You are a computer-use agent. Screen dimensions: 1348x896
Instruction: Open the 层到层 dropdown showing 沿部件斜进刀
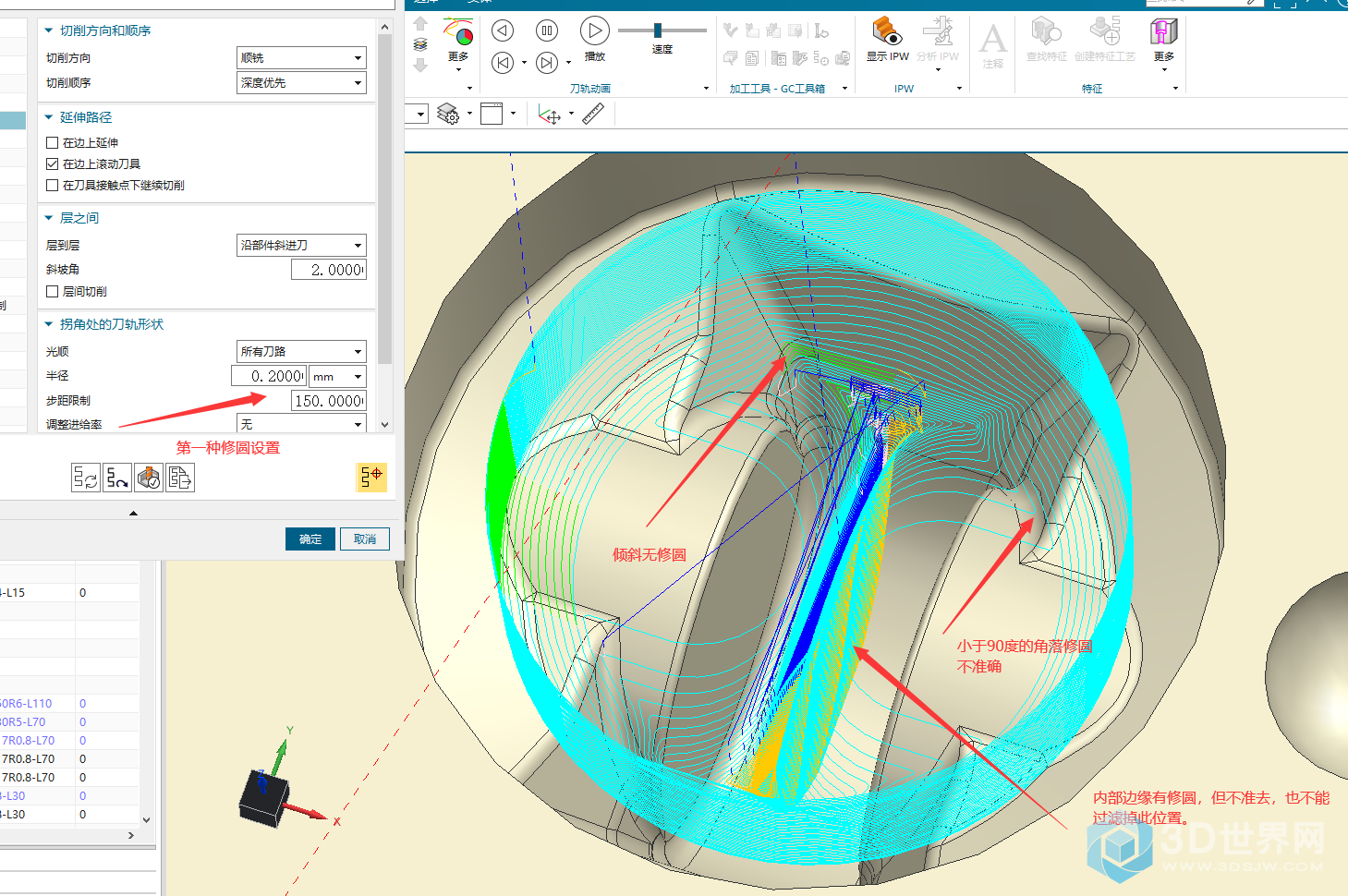pyautogui.click(x=301, y=245)
